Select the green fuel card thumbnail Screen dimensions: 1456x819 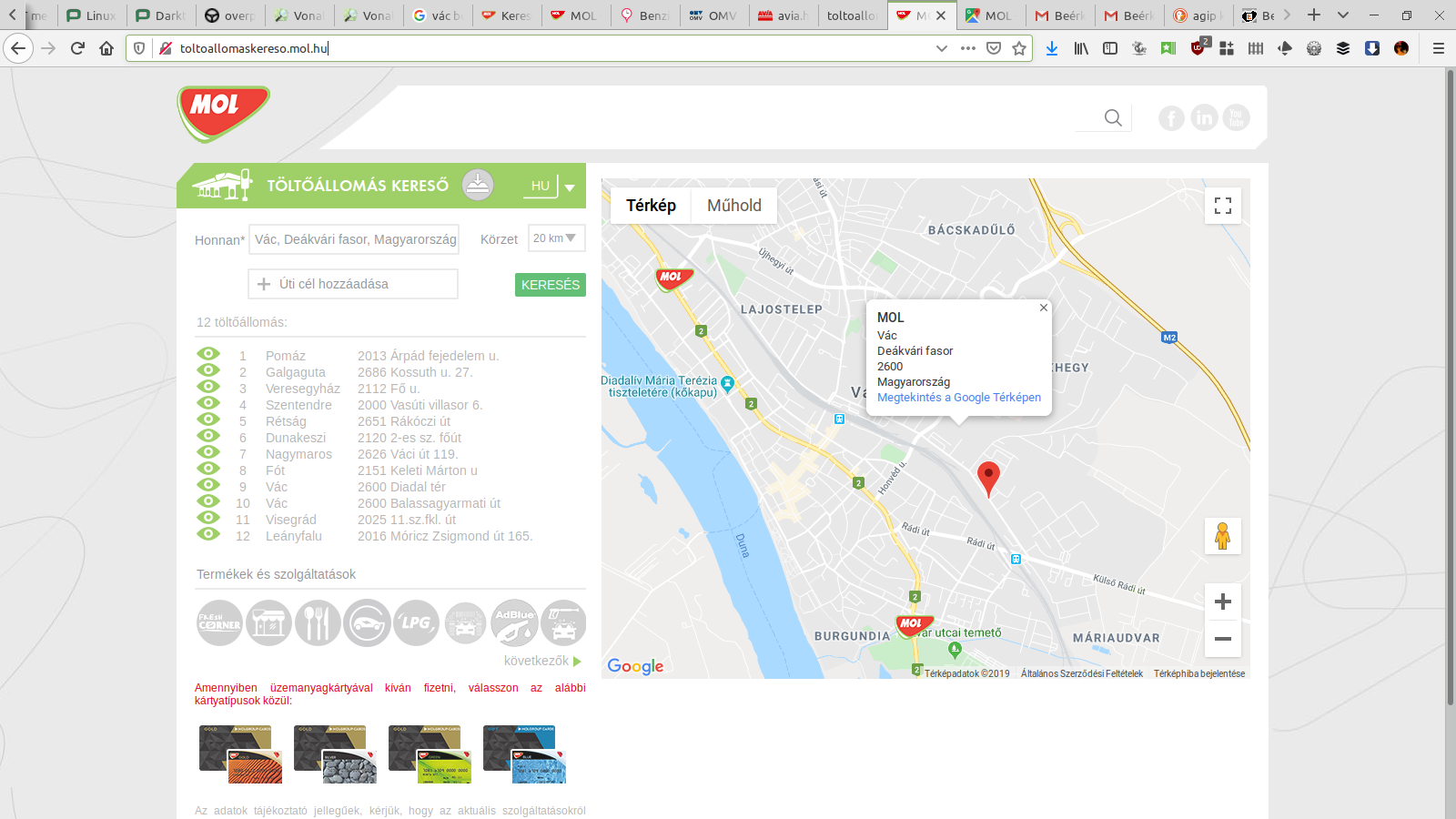430,753
